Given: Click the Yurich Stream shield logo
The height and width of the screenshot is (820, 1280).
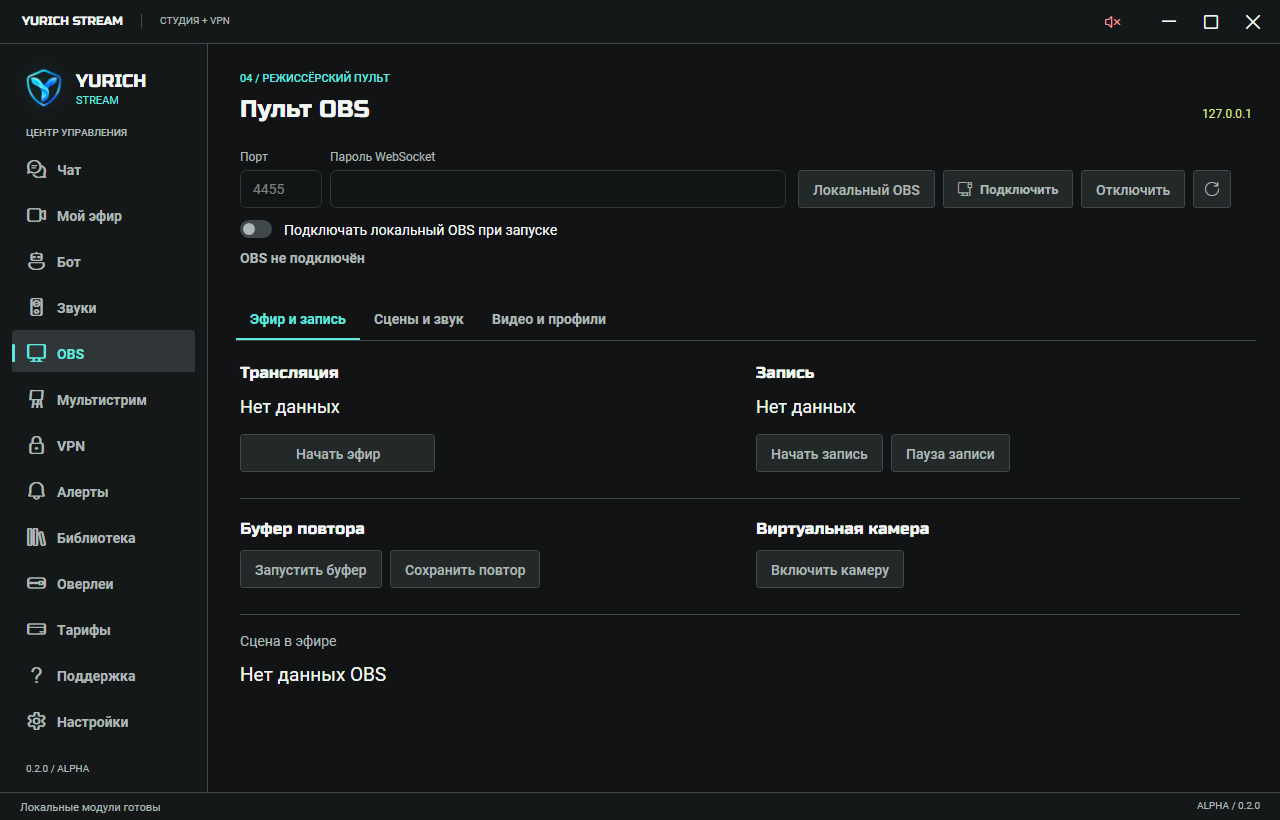Looking at the screenshot, I should point(44,88).
